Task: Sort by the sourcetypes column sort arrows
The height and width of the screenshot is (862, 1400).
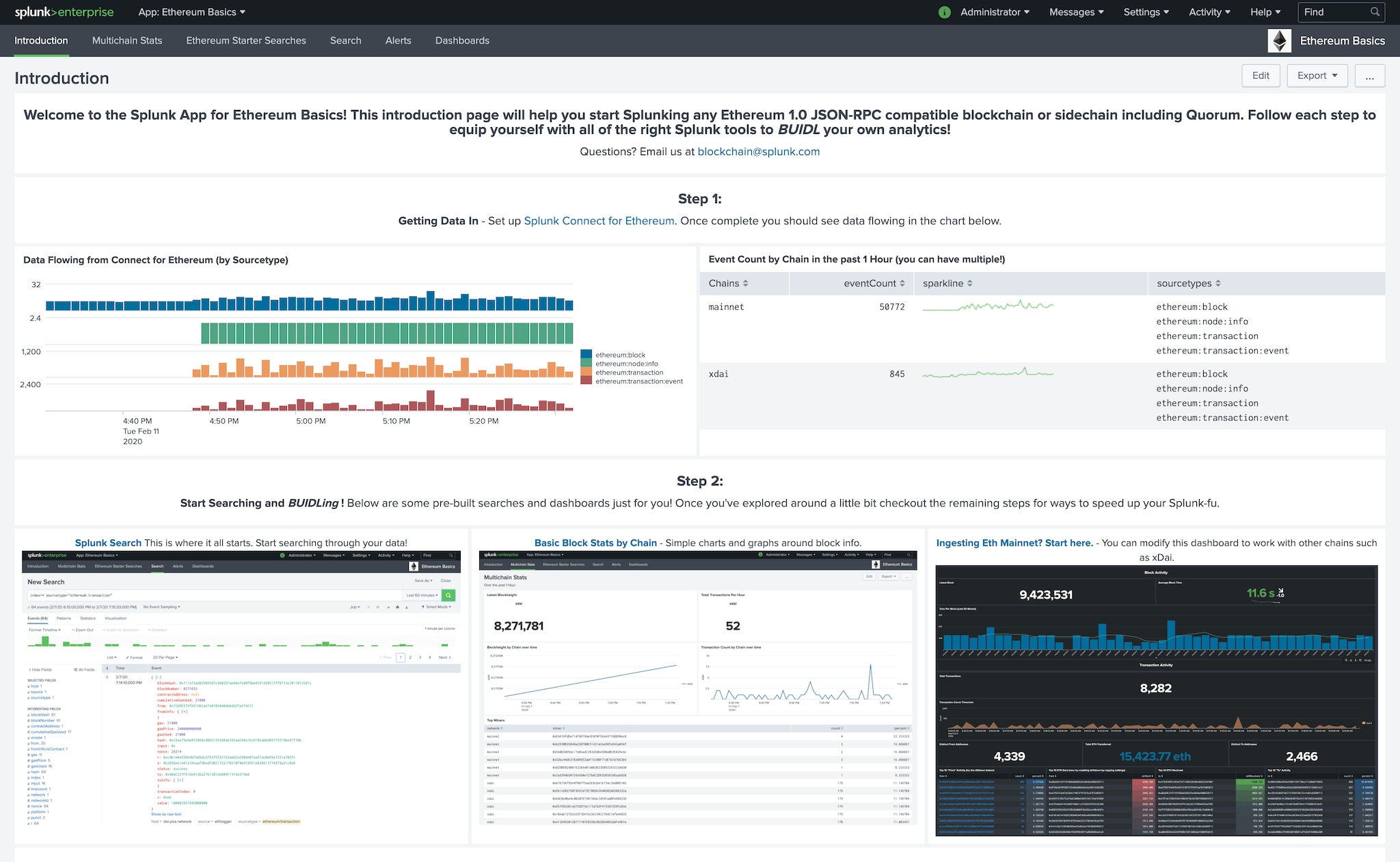Action: 1218,284
